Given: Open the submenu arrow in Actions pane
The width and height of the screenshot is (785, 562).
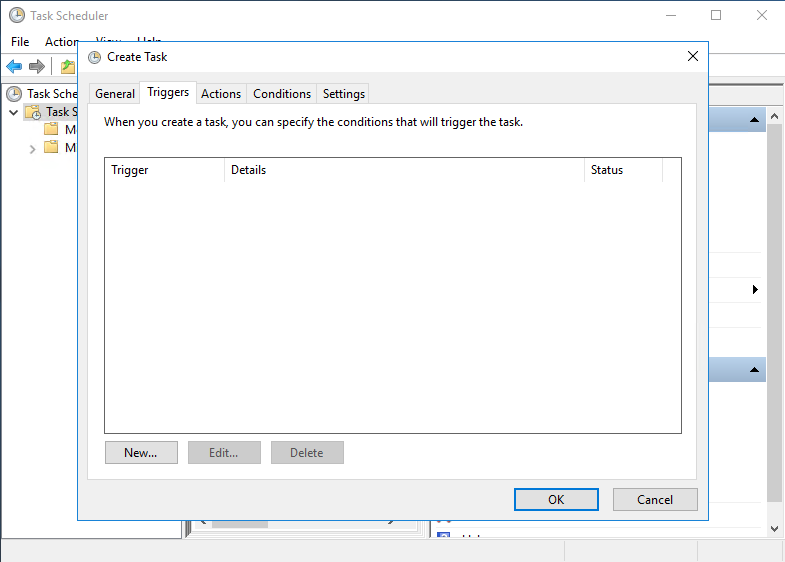Looking at the screenshot, I should [x=755, y=289].
